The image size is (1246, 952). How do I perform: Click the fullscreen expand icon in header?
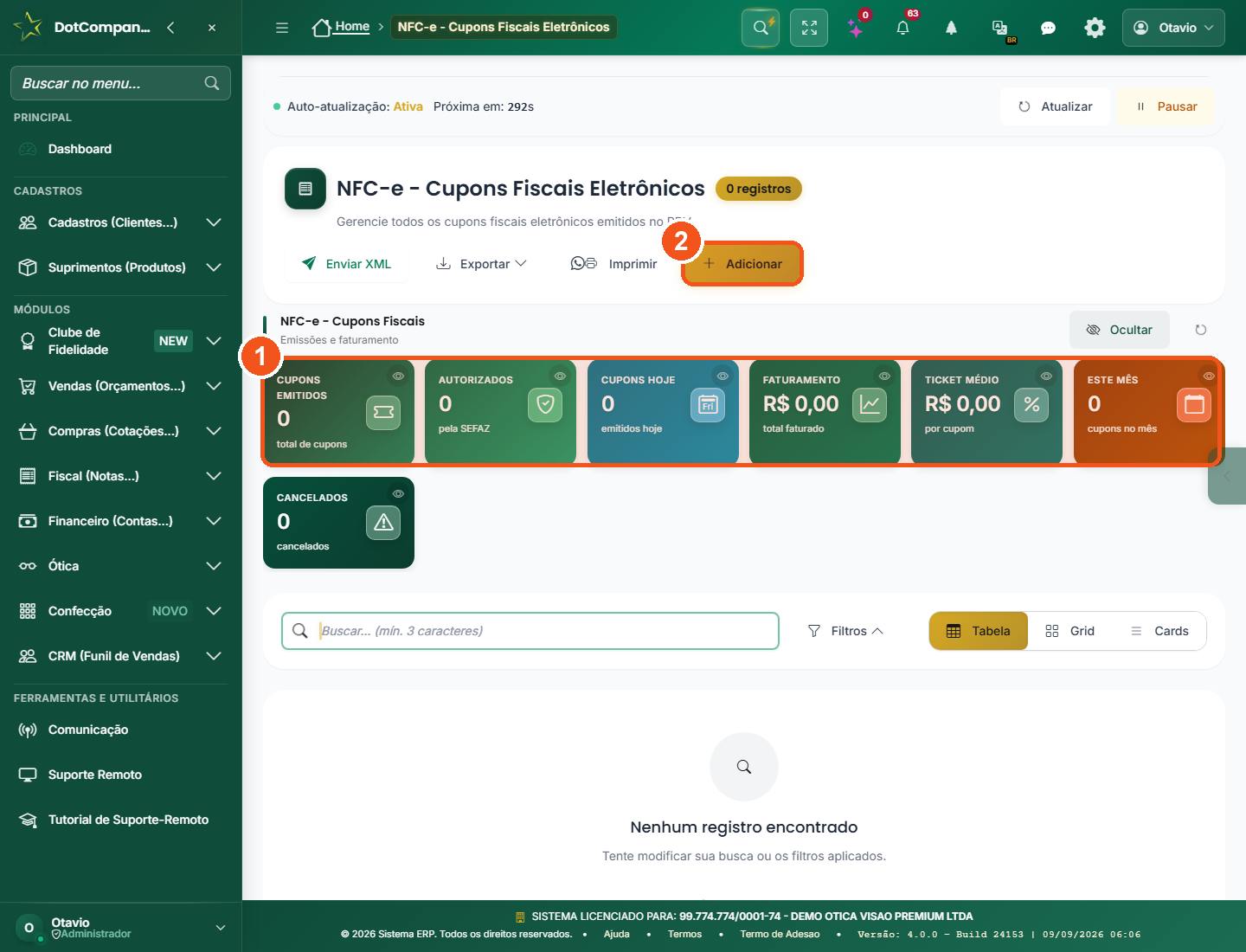click(809, 28)
